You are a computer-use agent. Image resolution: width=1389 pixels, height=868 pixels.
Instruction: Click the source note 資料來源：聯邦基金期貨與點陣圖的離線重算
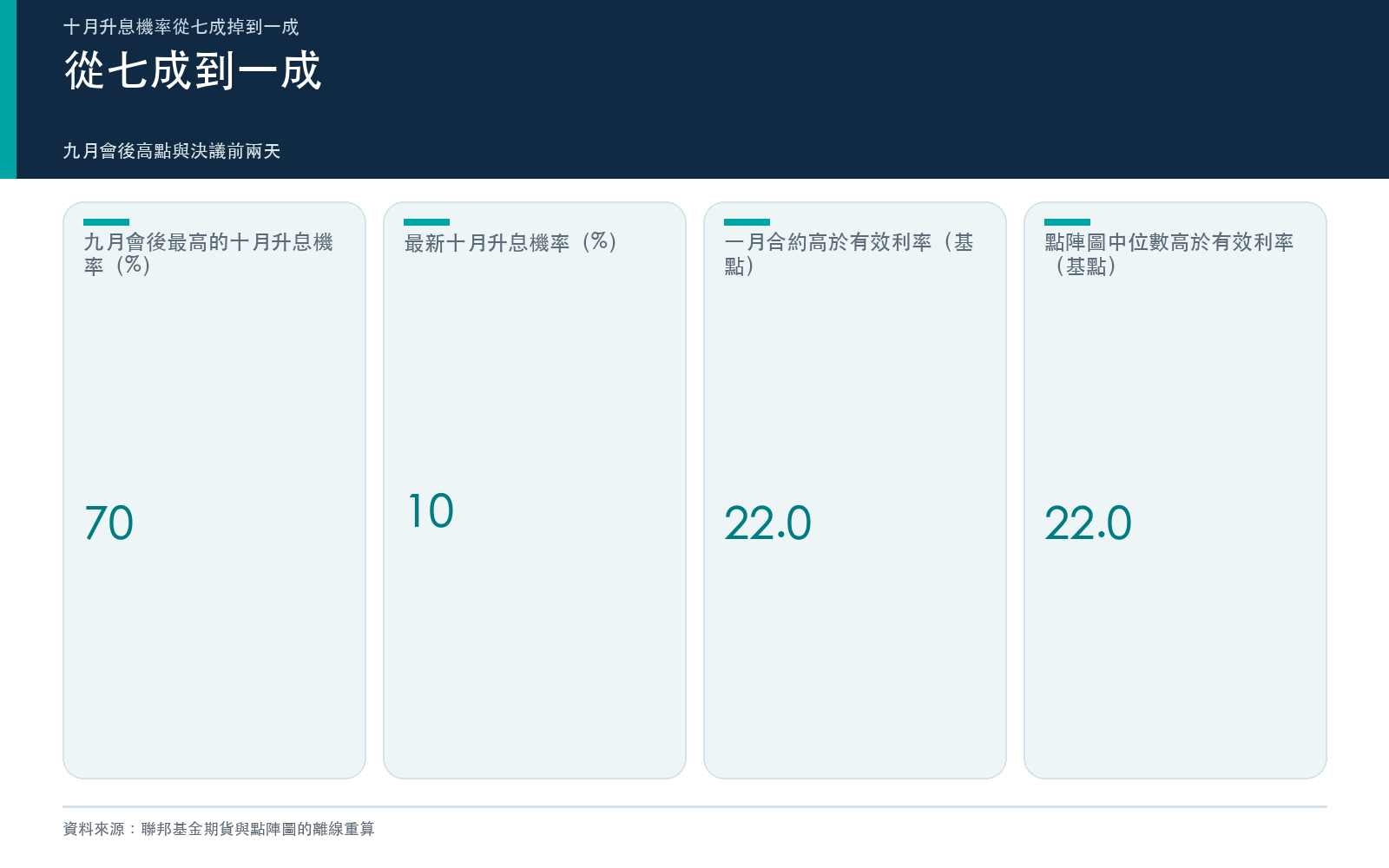[219, 829]
